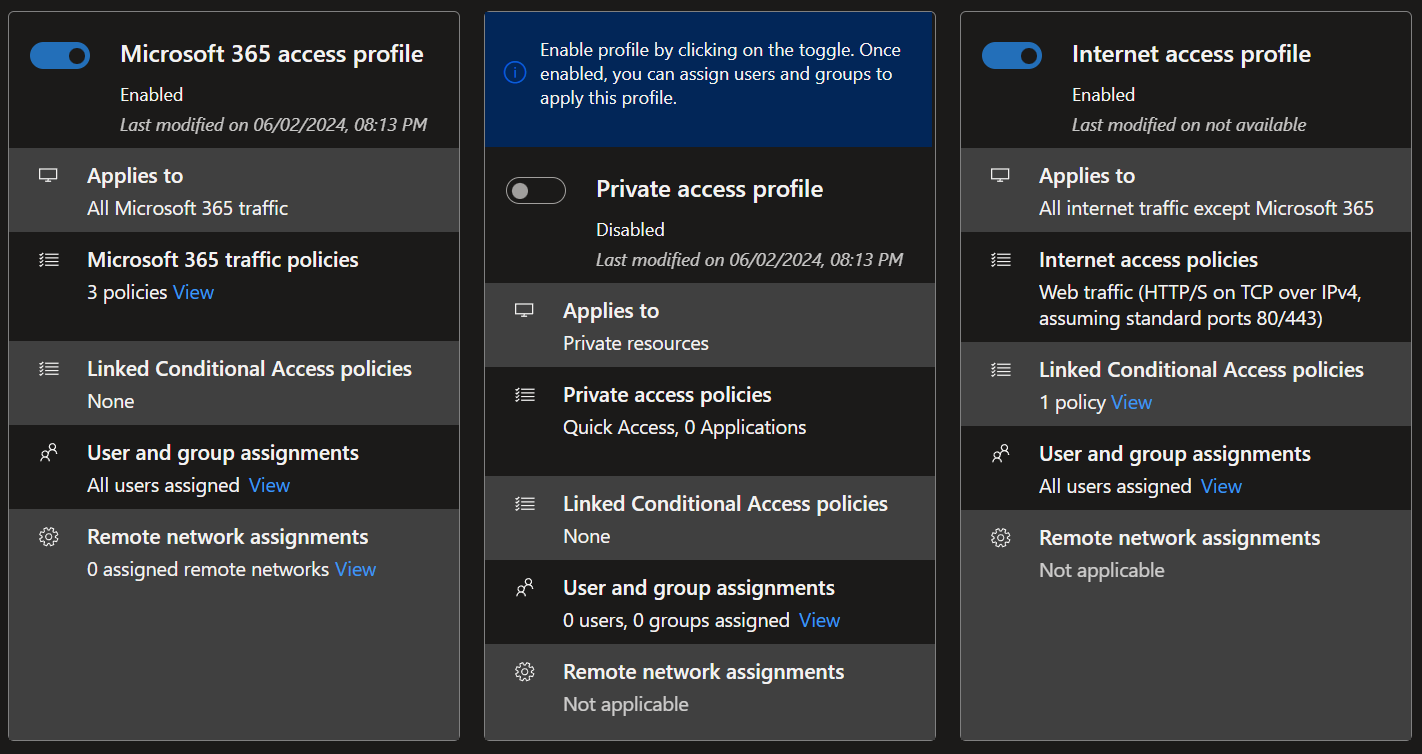Click 'Web traffic (HTTP/S on TCP over IPv4' description
This screenshot has height=754, width=1422.
1200,305
